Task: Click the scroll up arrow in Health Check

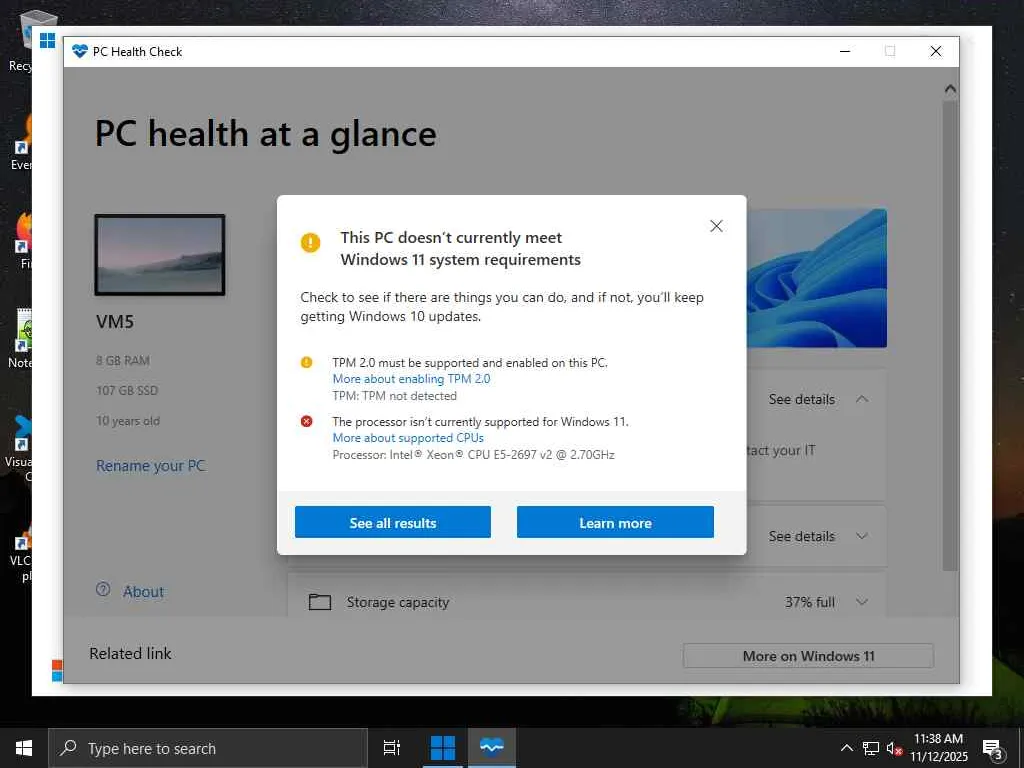Action: click(x=950, y=89)
